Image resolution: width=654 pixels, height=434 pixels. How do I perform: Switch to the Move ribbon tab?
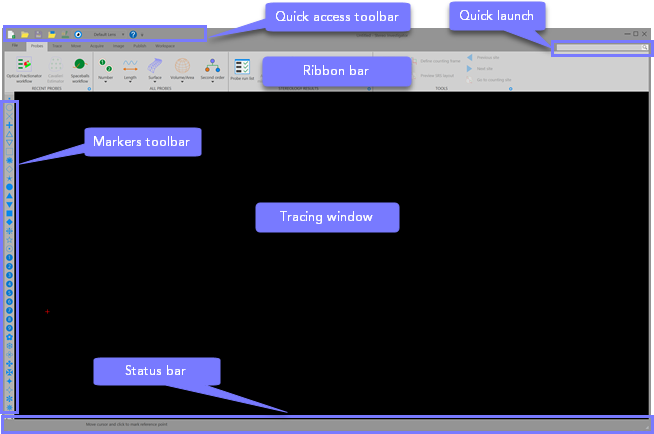[x=76, y=46]
